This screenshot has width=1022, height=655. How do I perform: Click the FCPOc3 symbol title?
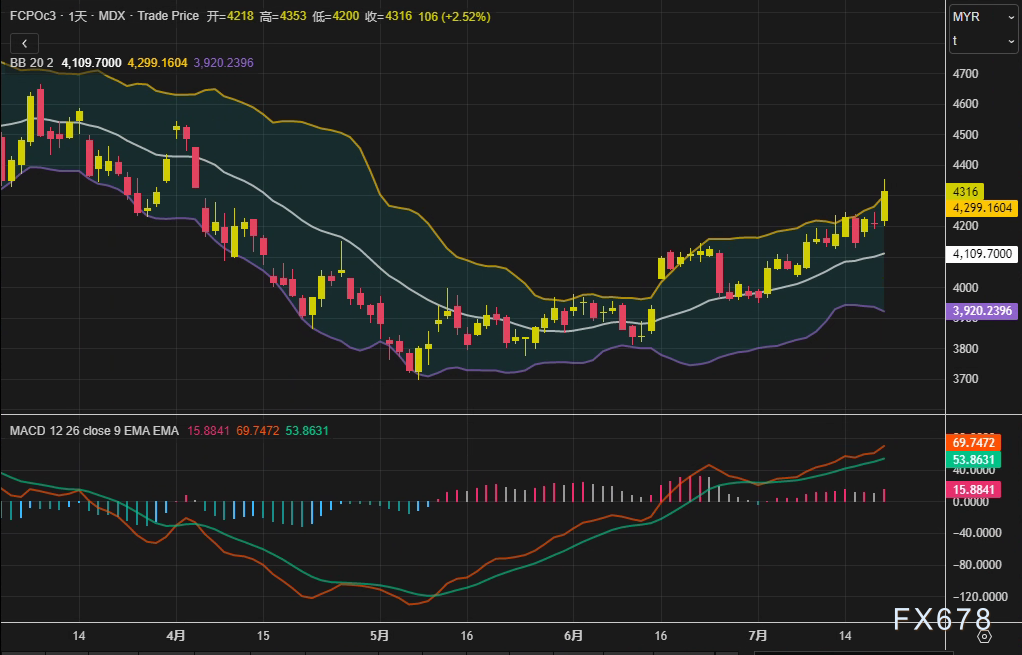(30, 17)
